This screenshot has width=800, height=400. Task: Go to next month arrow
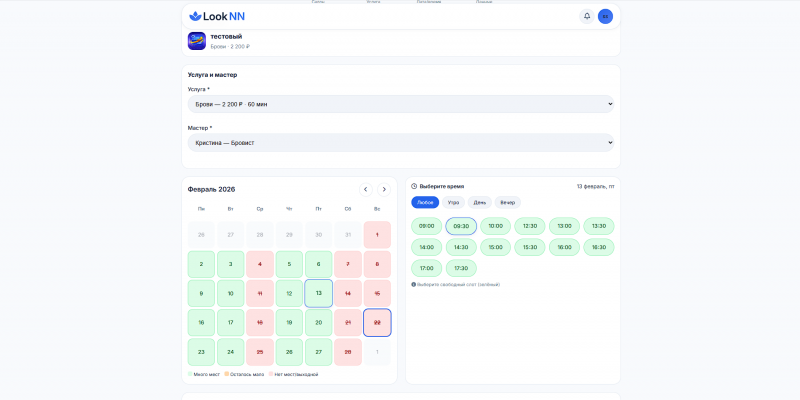click(x=384, y=189)
